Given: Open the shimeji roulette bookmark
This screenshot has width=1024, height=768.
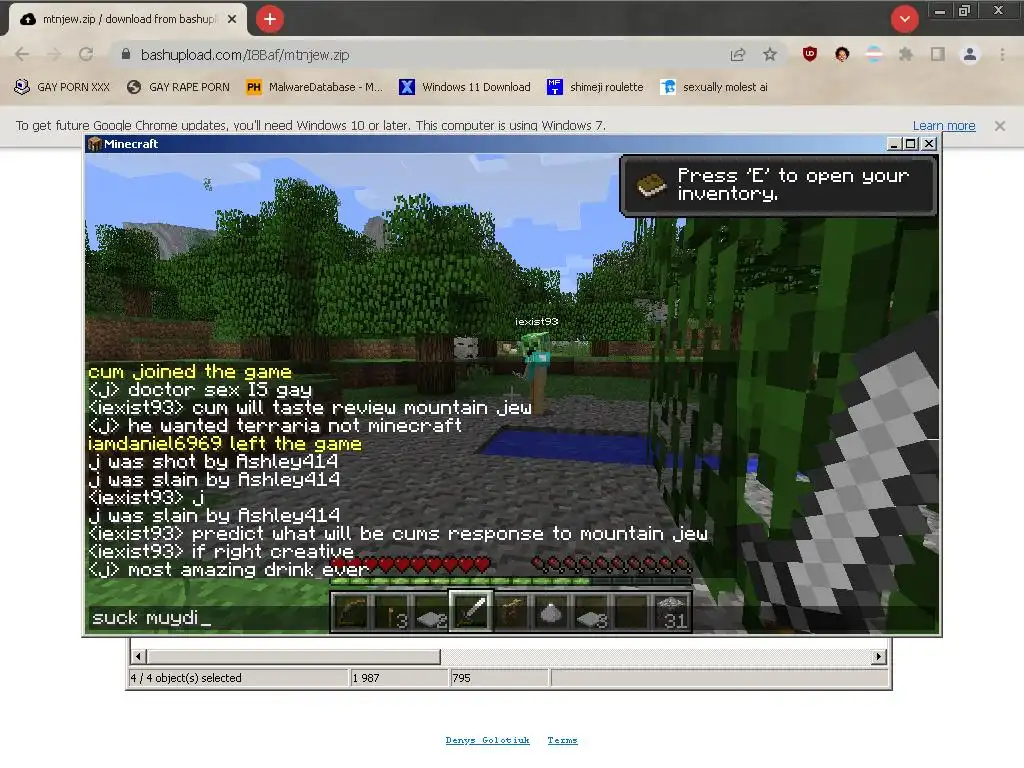Looking at the screenshot, I should click(x=595, y=87).
